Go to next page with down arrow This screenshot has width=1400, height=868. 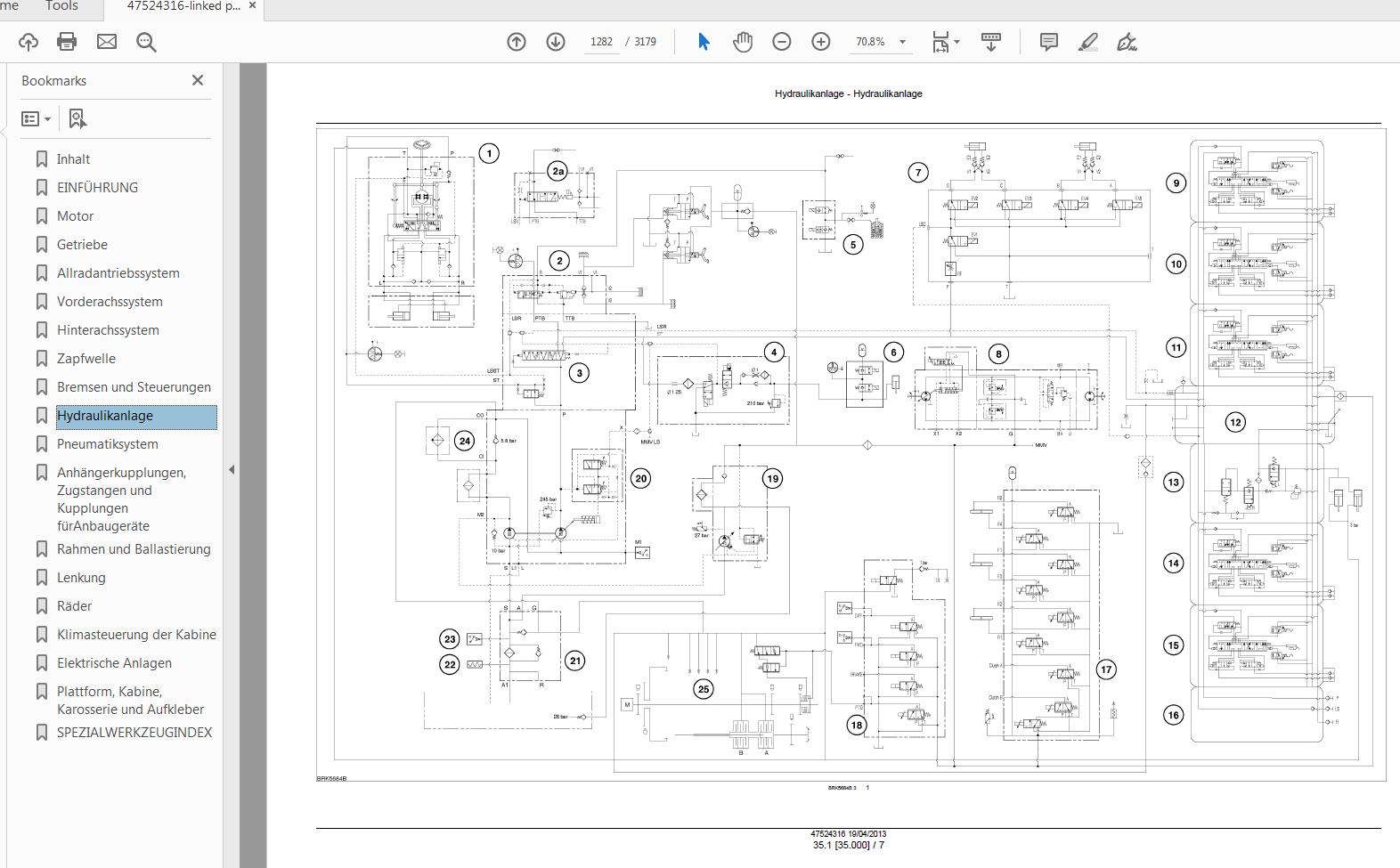(x=556, y=42)
